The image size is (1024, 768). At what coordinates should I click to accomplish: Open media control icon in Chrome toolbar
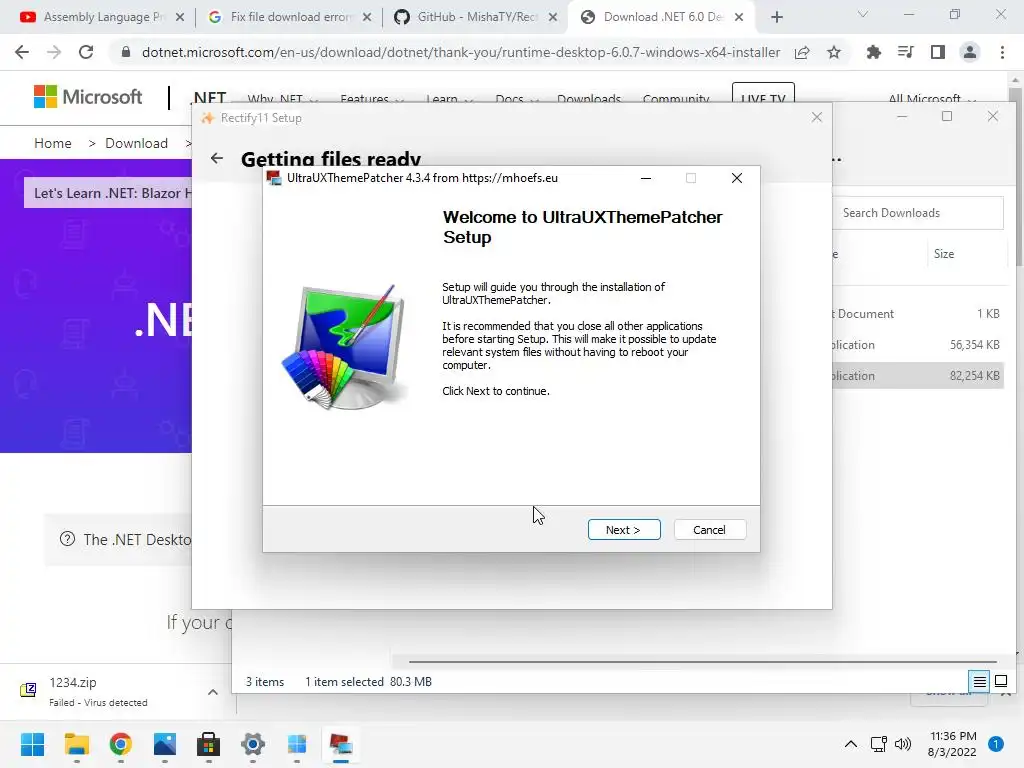point(905,52)
